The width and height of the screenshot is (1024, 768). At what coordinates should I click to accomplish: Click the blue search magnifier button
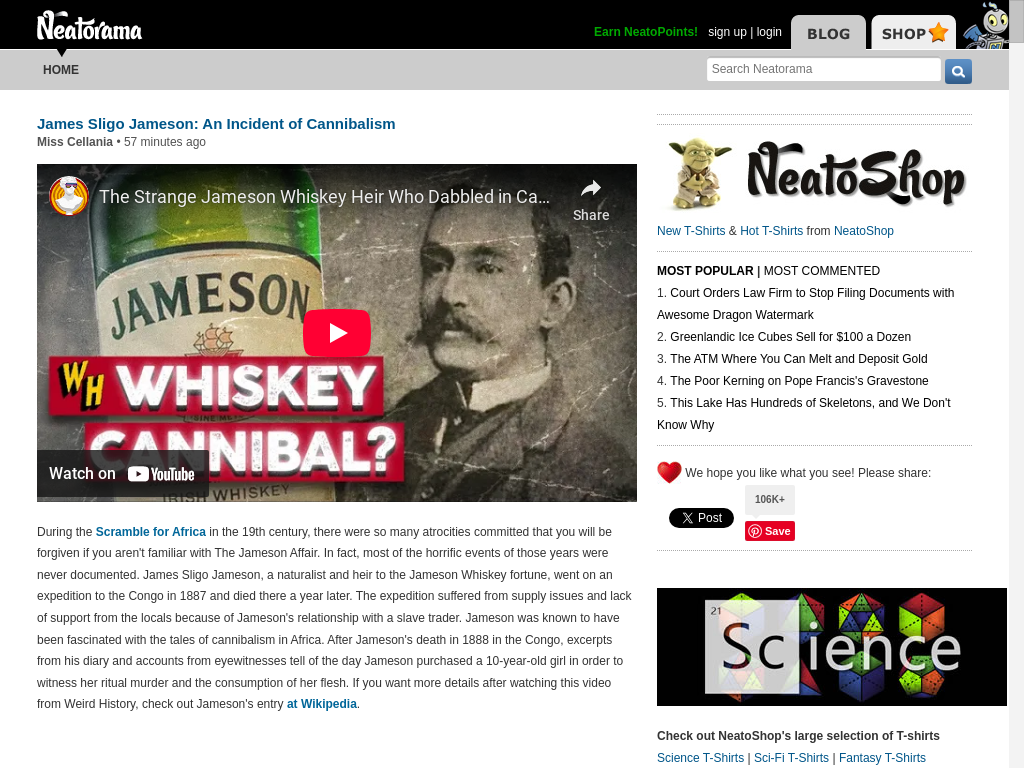coord(958,71)
